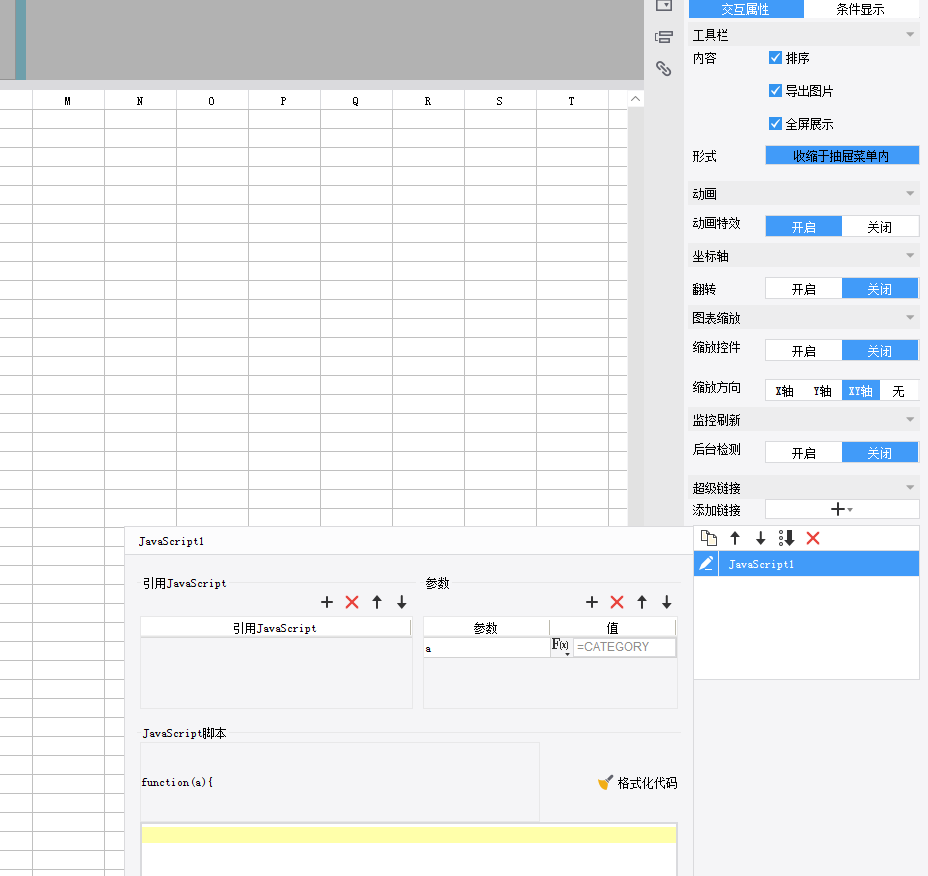Remove referenced JavaScript with red X
Screen dimensions: 928x876
click(x=352, y=602)
